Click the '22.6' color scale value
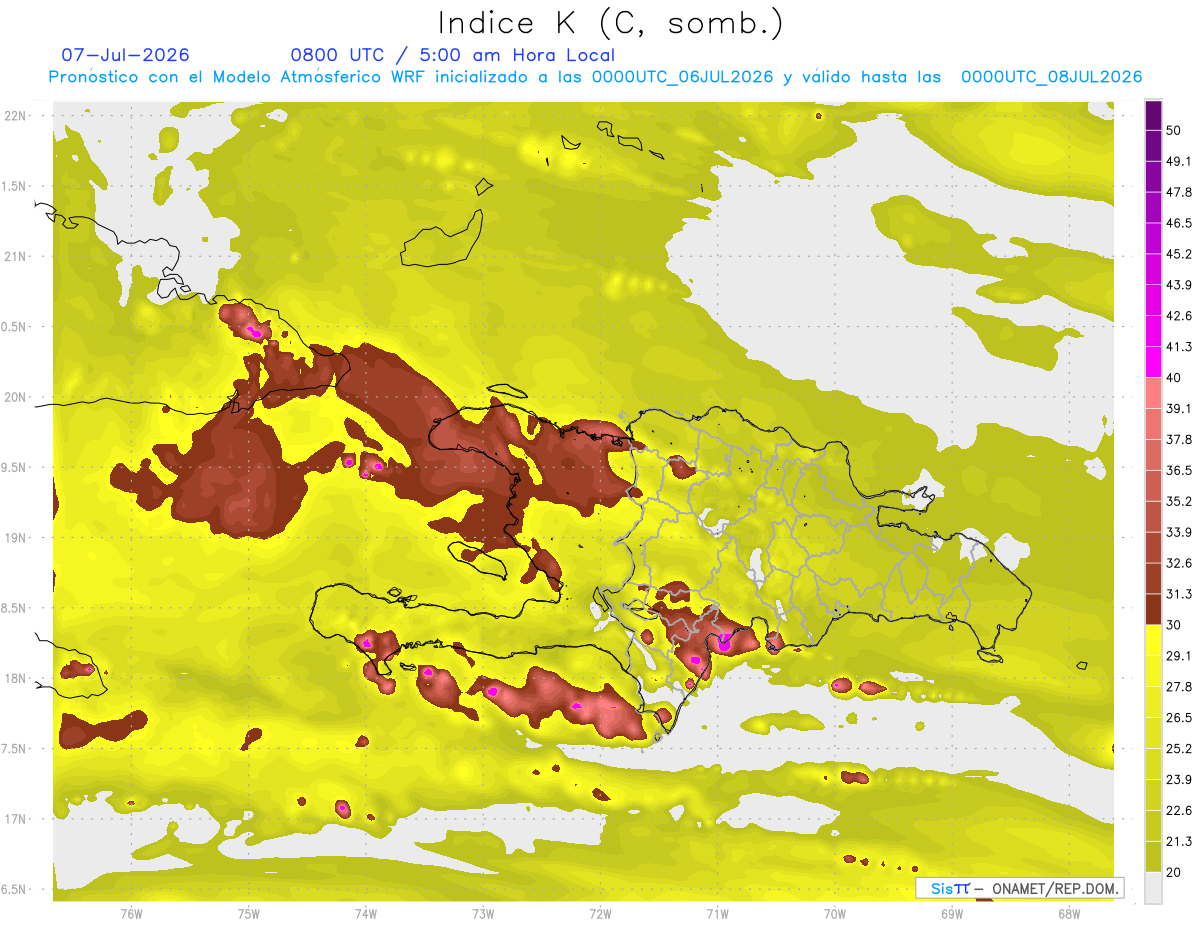The height and width of the screenshot is (927, 1200). click(x=1178, y=811)
